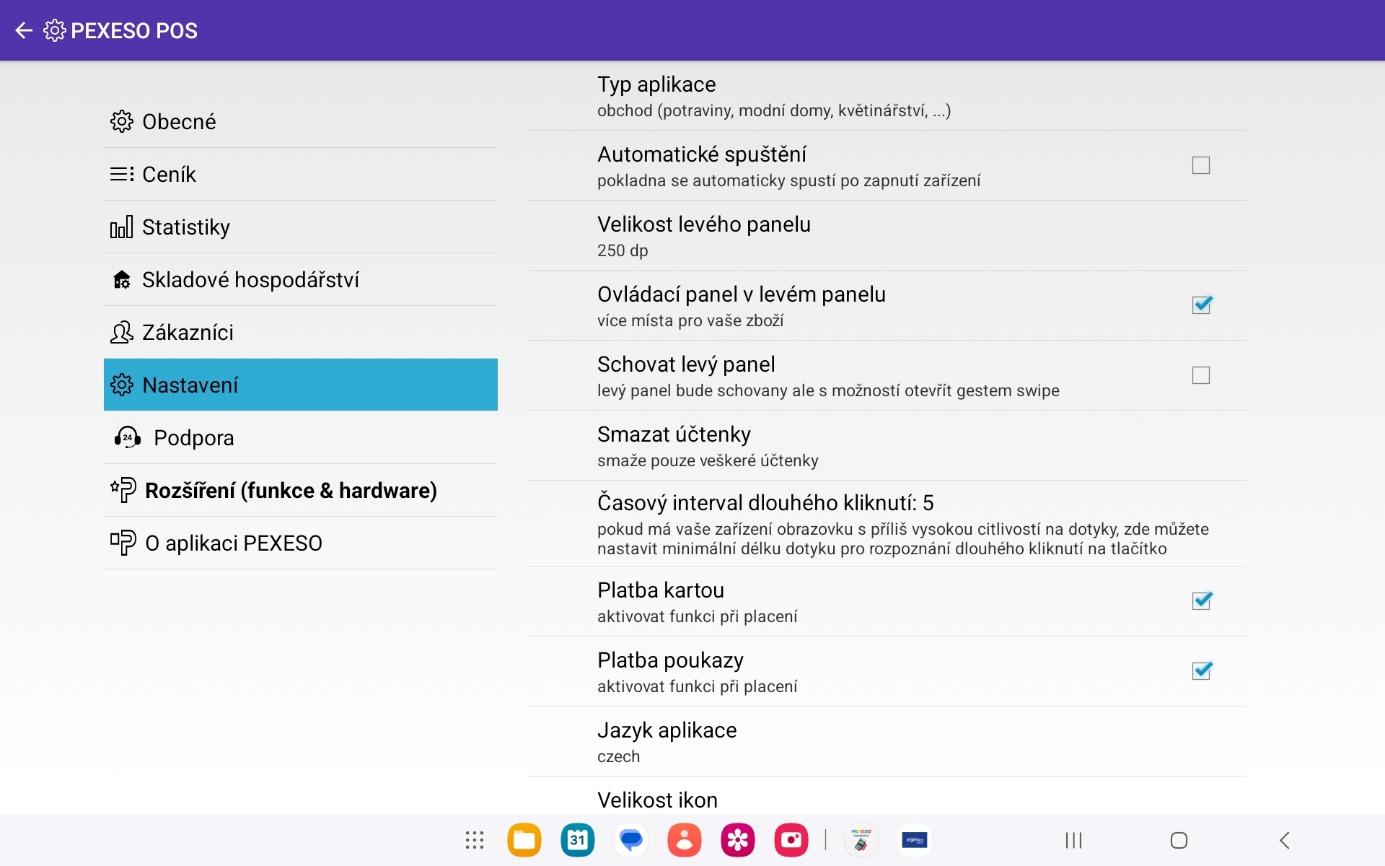Check the Schovat levý panel box
Image resolution: width=1385 pixels, height=866 pixels.
(x=1201, y=375)
